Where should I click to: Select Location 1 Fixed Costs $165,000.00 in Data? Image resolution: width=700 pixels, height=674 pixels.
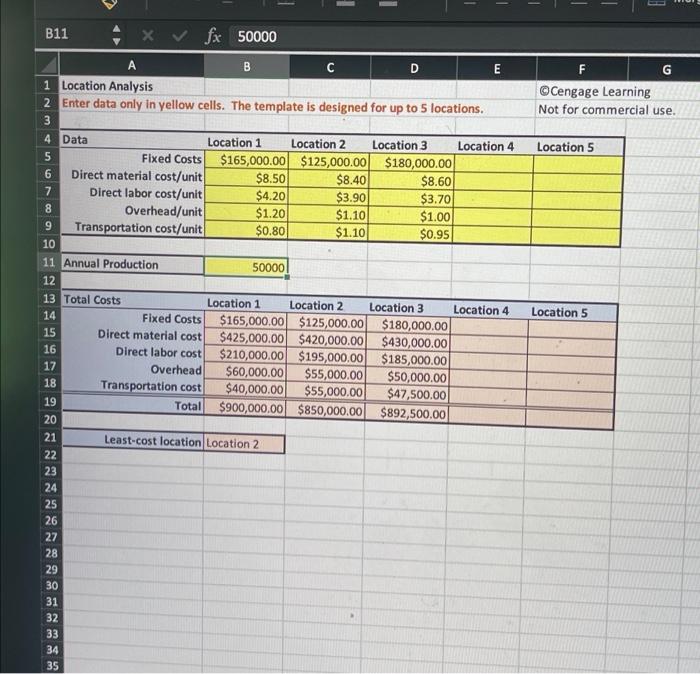tap(246, 160)
